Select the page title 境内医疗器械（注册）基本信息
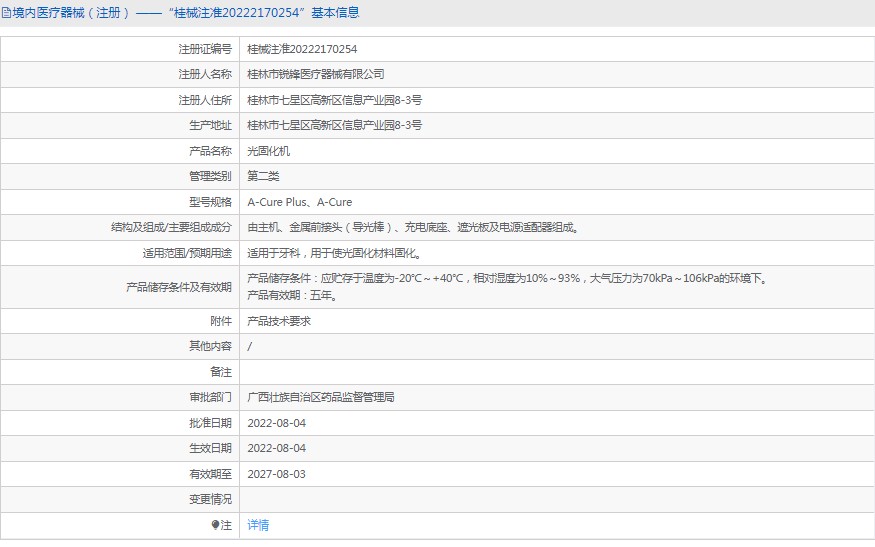Viewport: 875px width, 547px height. (x=185, y=12)
